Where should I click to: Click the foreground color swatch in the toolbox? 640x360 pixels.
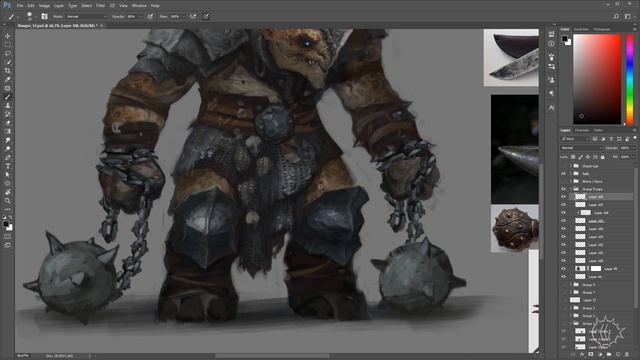point(5,224)
